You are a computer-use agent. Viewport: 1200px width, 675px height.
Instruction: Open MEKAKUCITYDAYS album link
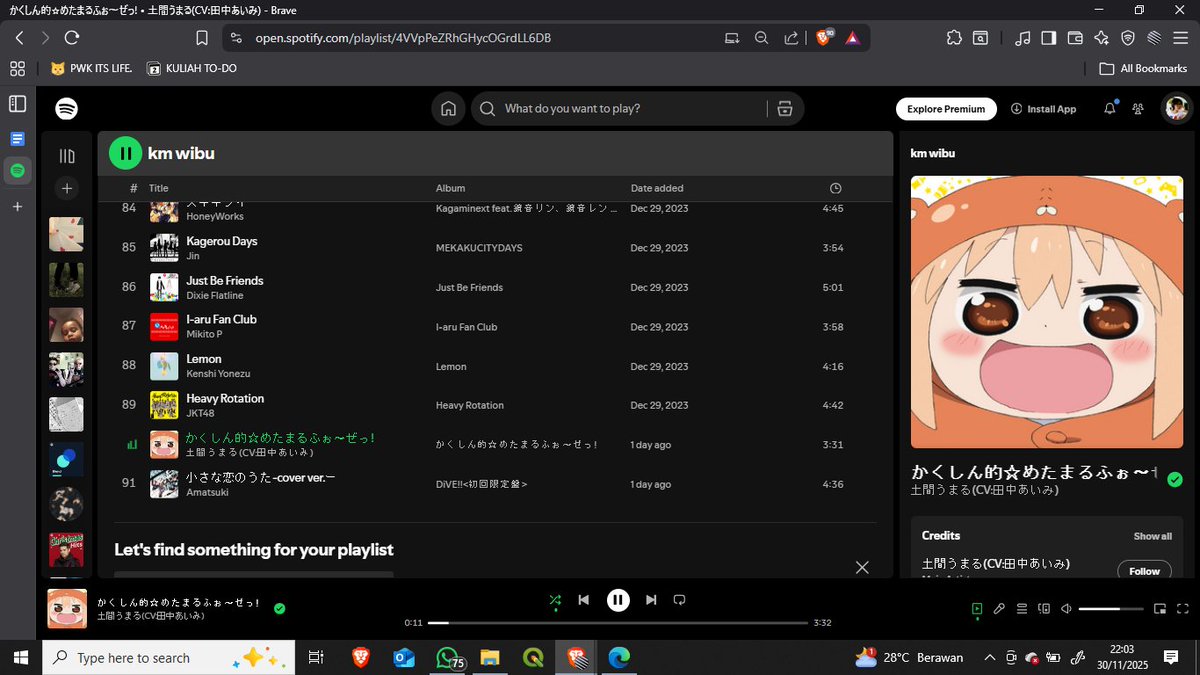479,248
